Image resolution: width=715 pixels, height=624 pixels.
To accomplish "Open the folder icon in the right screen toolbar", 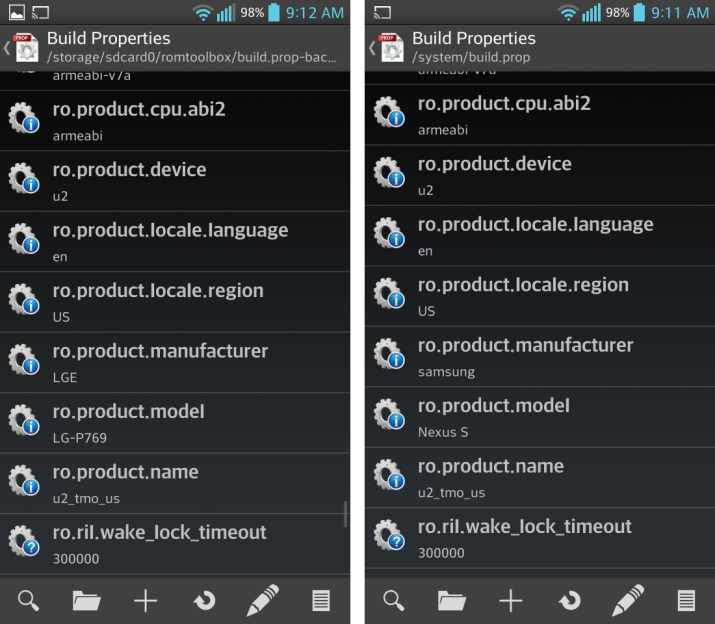I will tap(452, 600).
